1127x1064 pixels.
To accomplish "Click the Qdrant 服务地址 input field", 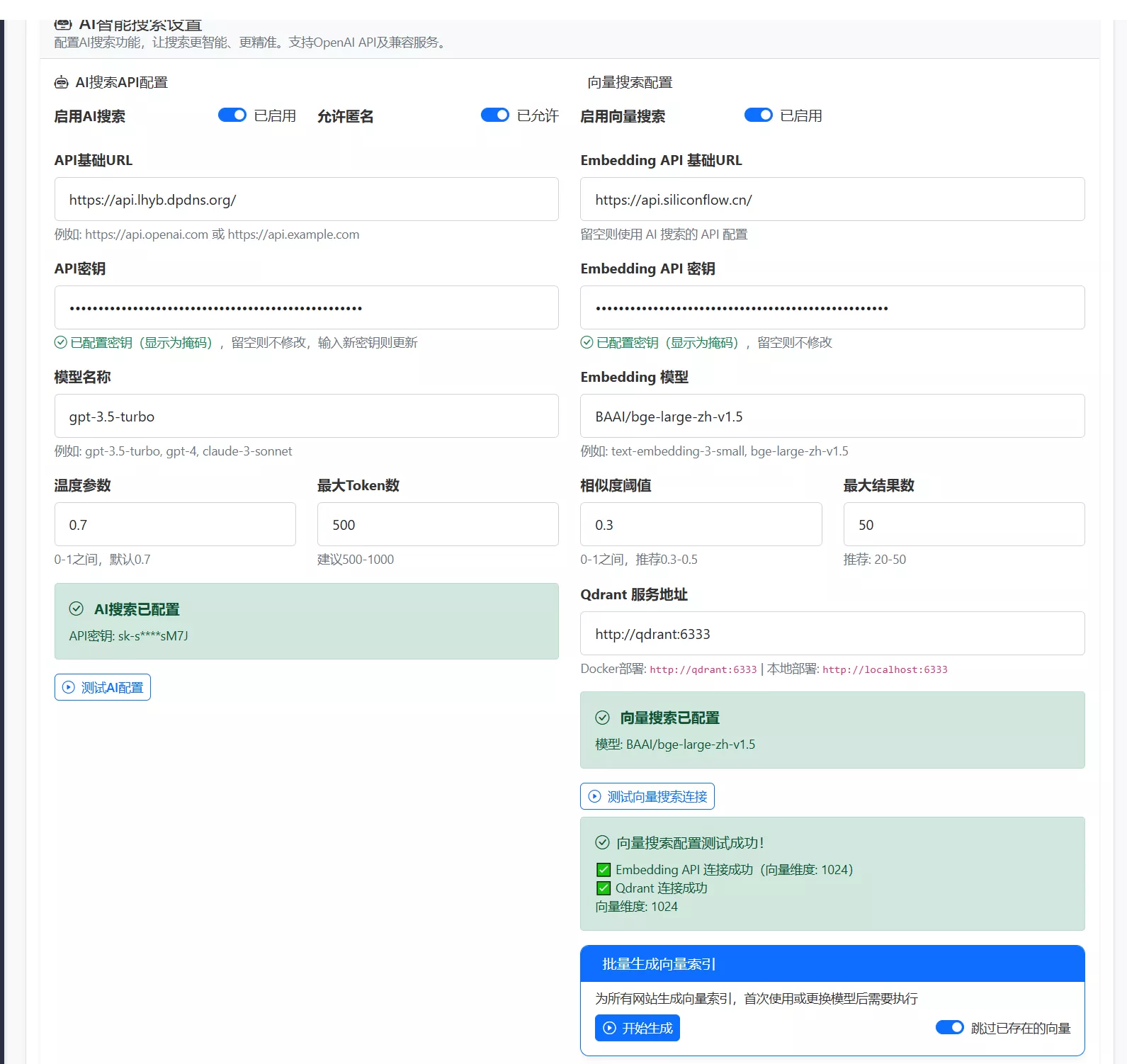I will click(x=832, y=633).
